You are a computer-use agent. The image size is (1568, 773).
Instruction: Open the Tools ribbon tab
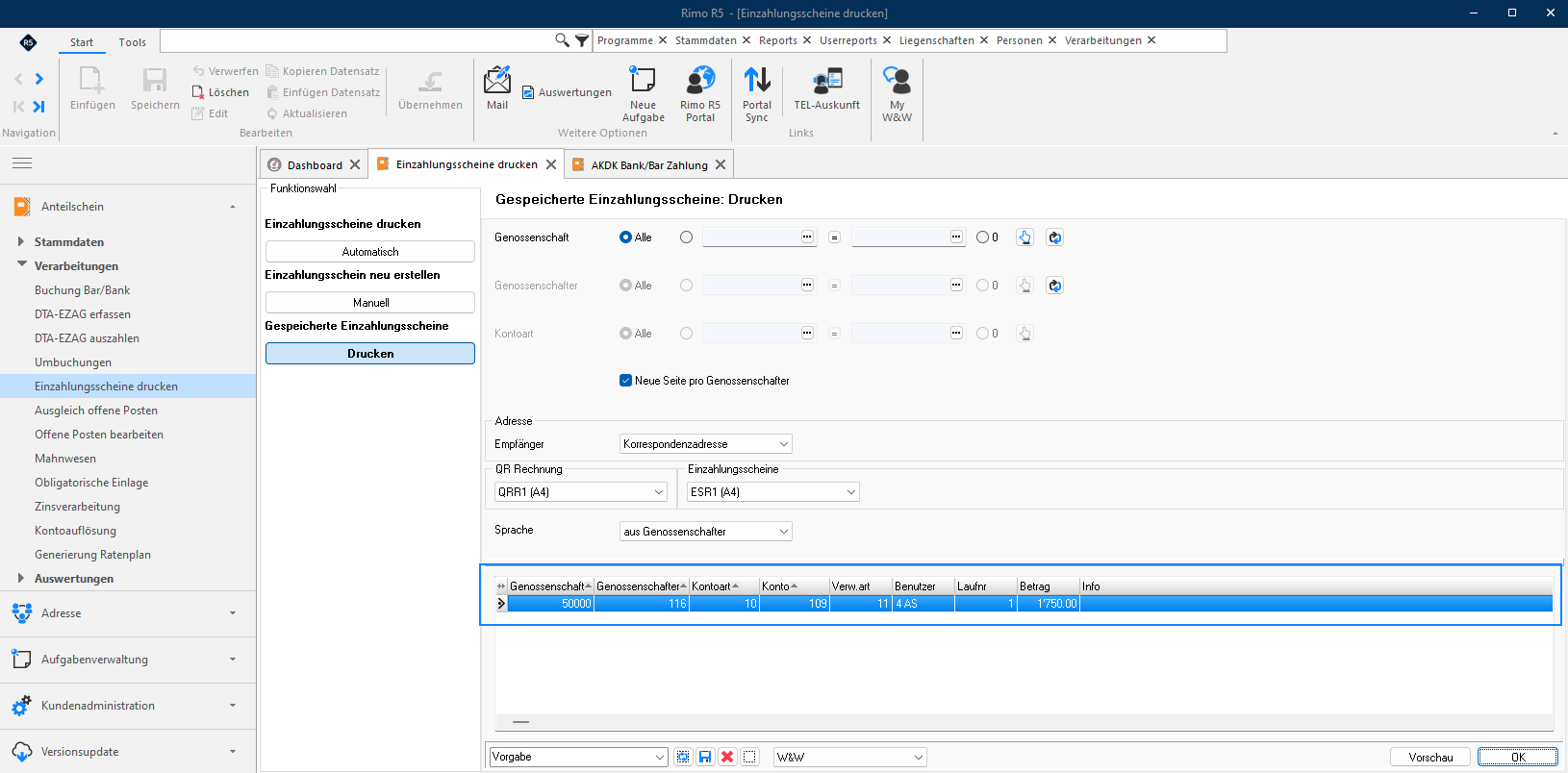pyautogui.click(x=133, y=42)
